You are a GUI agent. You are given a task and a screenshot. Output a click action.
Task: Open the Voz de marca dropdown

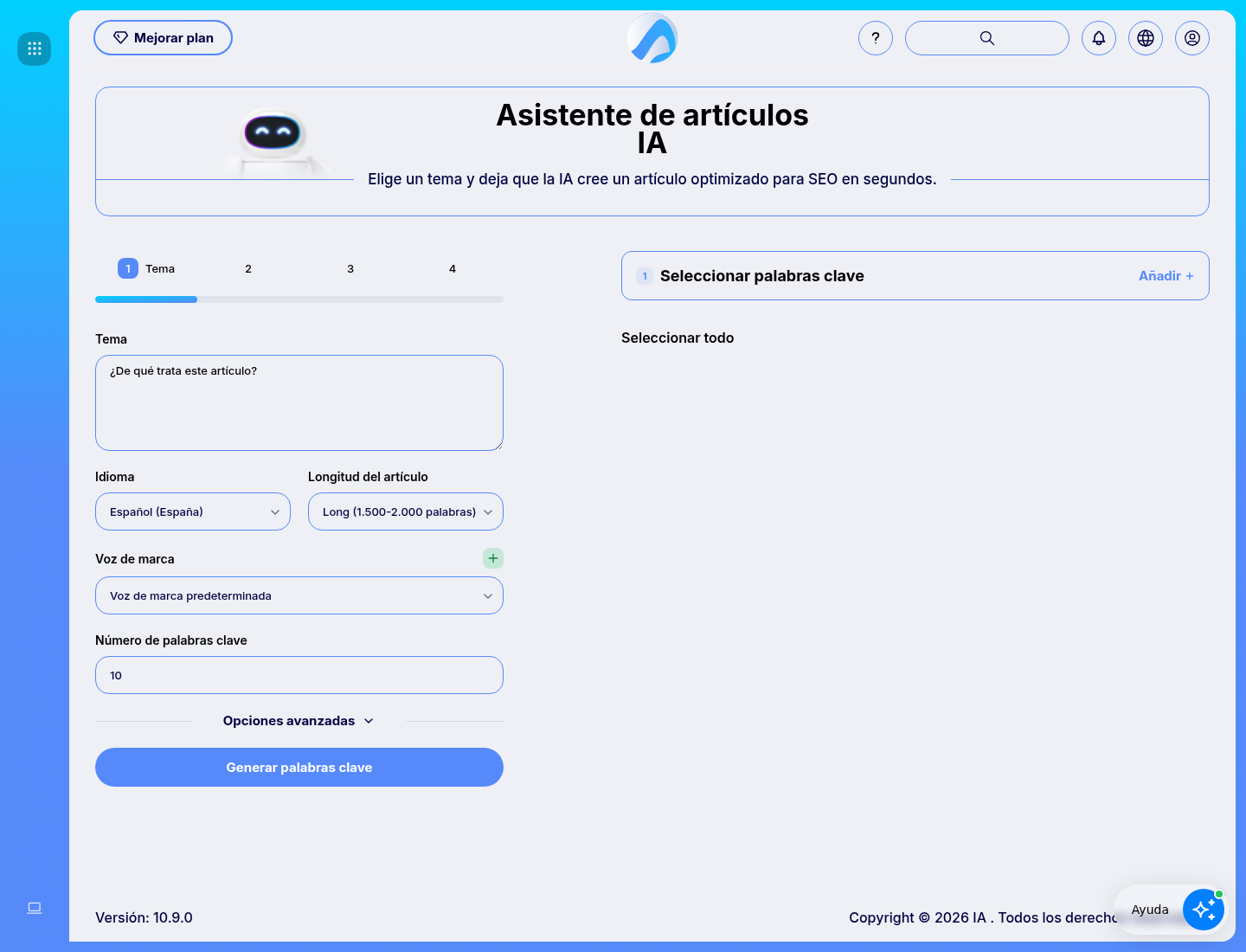click(299, 595)
